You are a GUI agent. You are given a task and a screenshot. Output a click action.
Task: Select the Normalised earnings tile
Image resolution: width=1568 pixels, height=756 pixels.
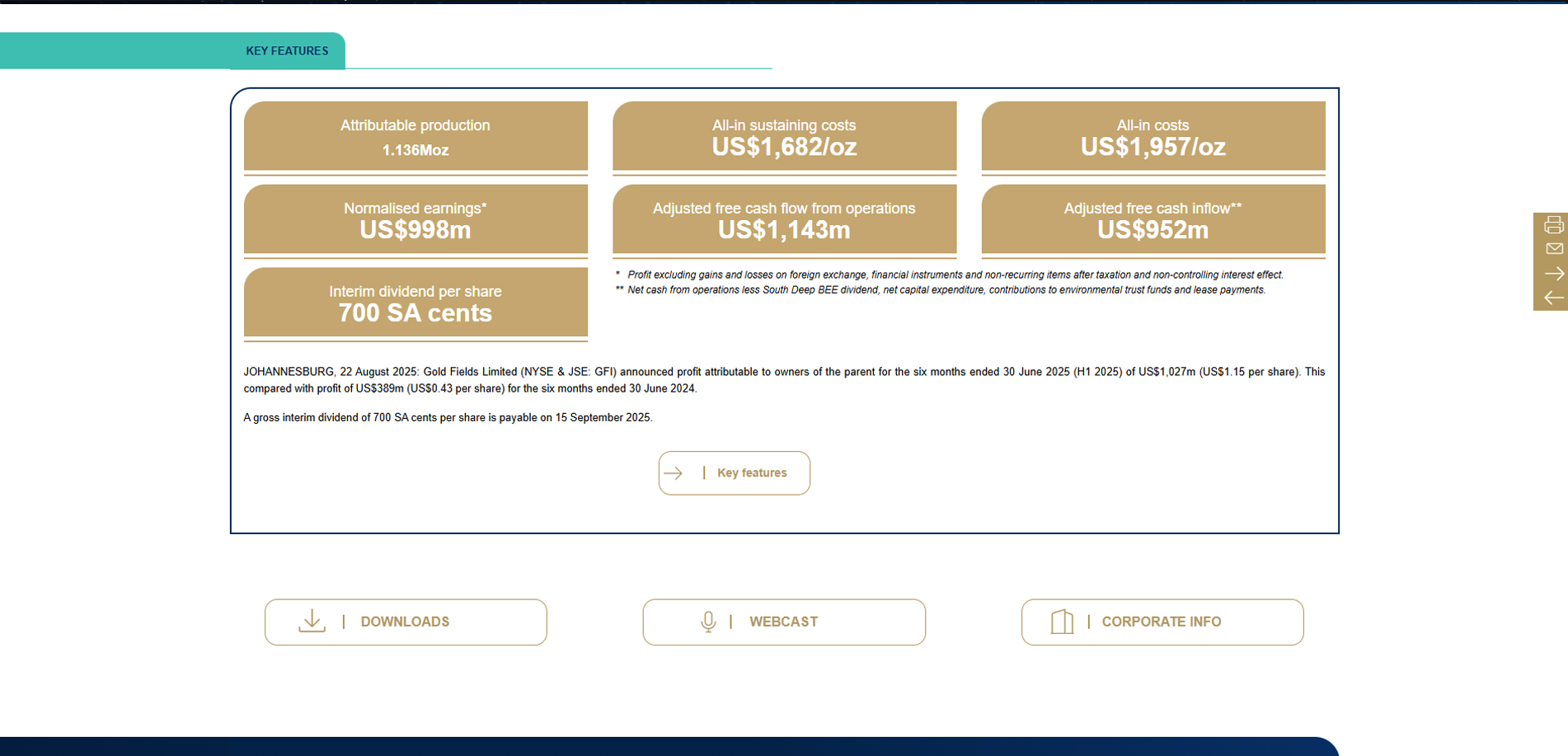pos(415,219)
